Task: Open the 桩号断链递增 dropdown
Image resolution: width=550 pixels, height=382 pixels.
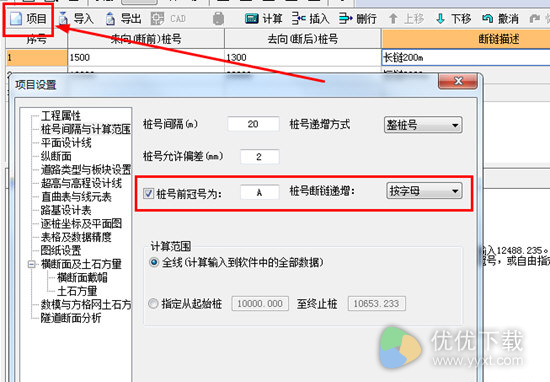Action: coord(424,191)
